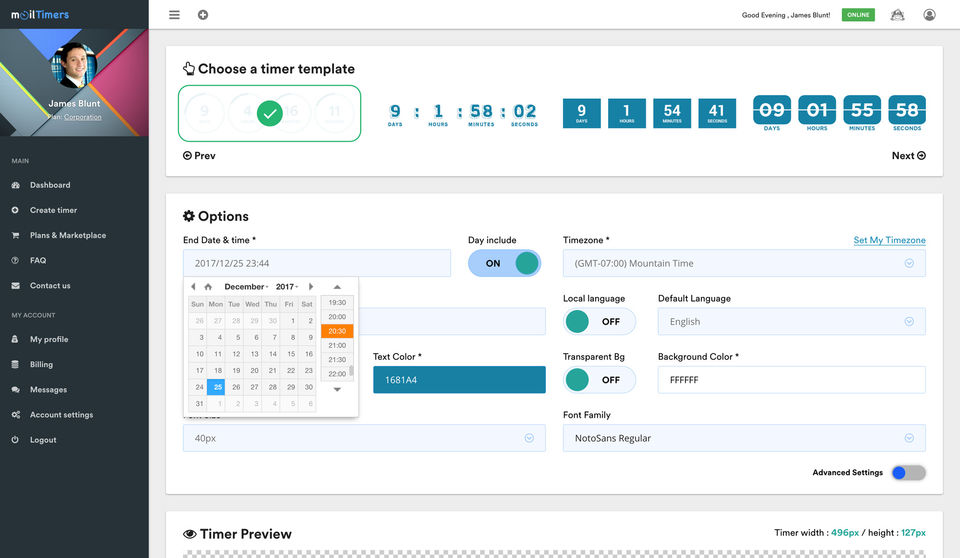Open Billing in the sidebar
This screenshot has width=960, height=558.
click(41, 364)
